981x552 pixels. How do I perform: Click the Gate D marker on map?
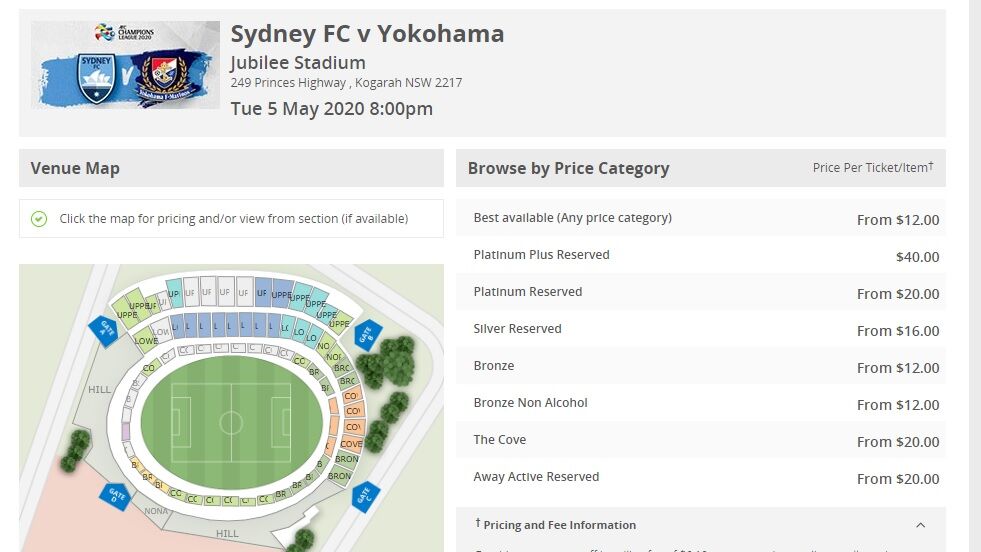pyautogui.click(x=115, y=496)
